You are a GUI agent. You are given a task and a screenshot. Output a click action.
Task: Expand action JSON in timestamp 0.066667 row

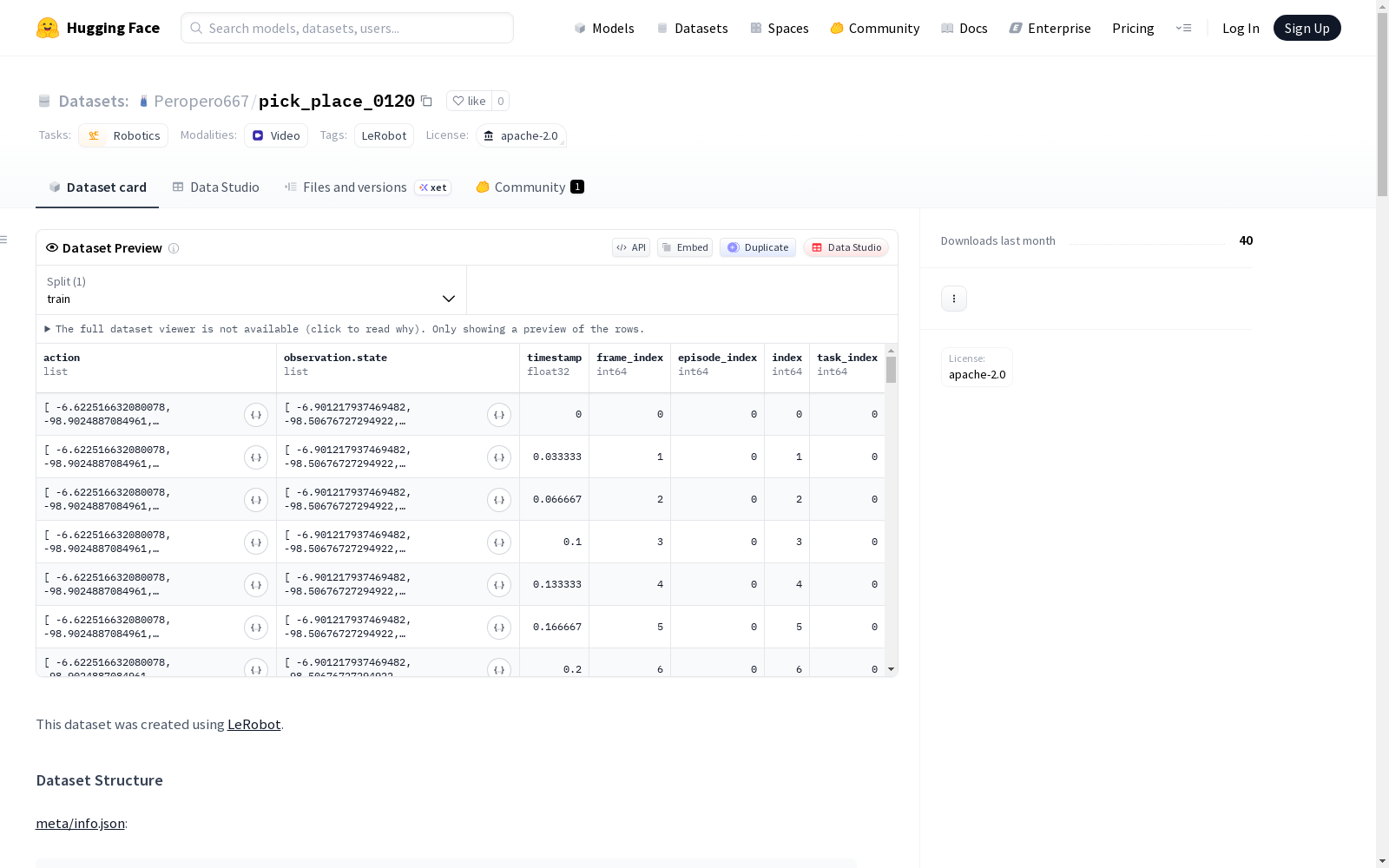coord(256,500)
